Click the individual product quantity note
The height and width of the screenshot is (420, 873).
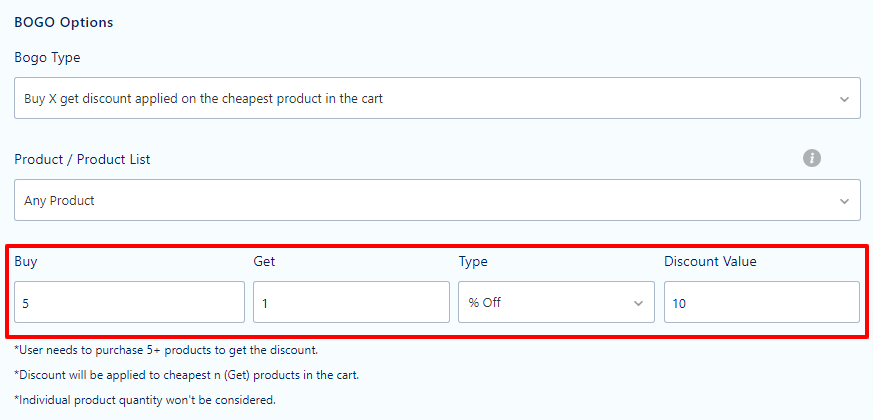(x=145, y=399)
